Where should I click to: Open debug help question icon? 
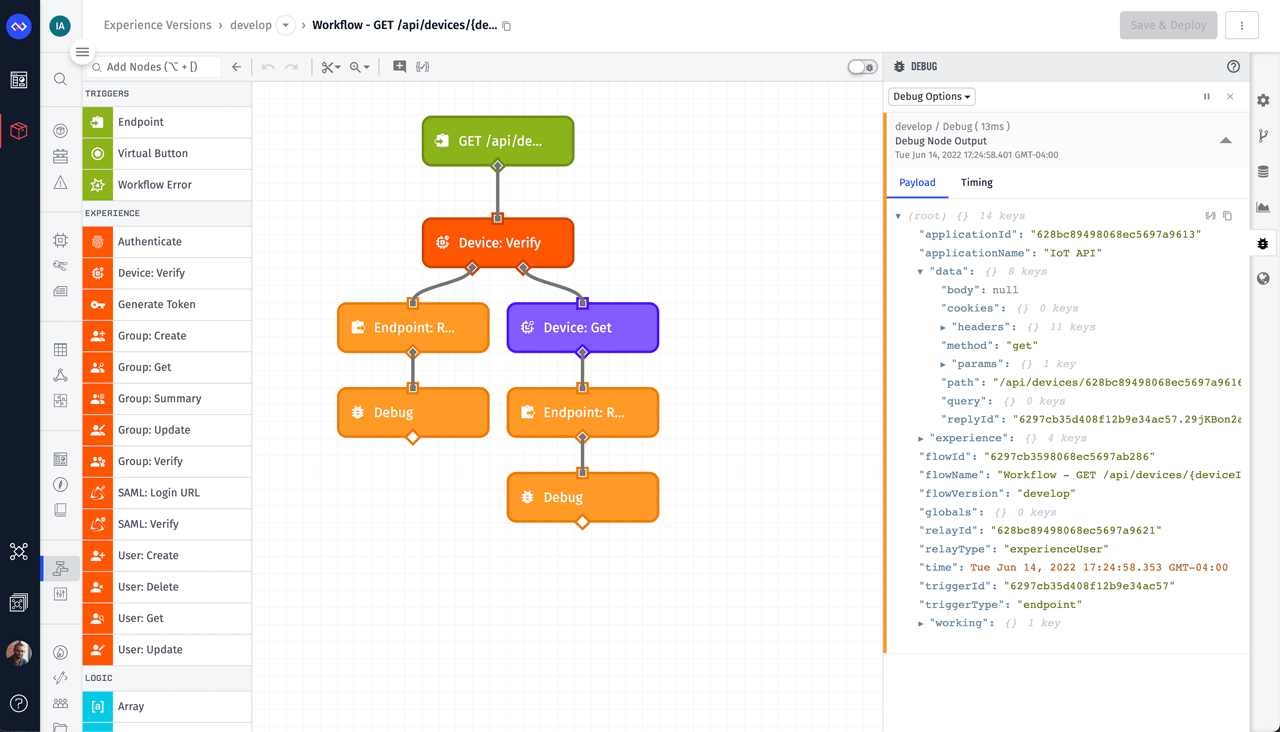click(1233, 67)
